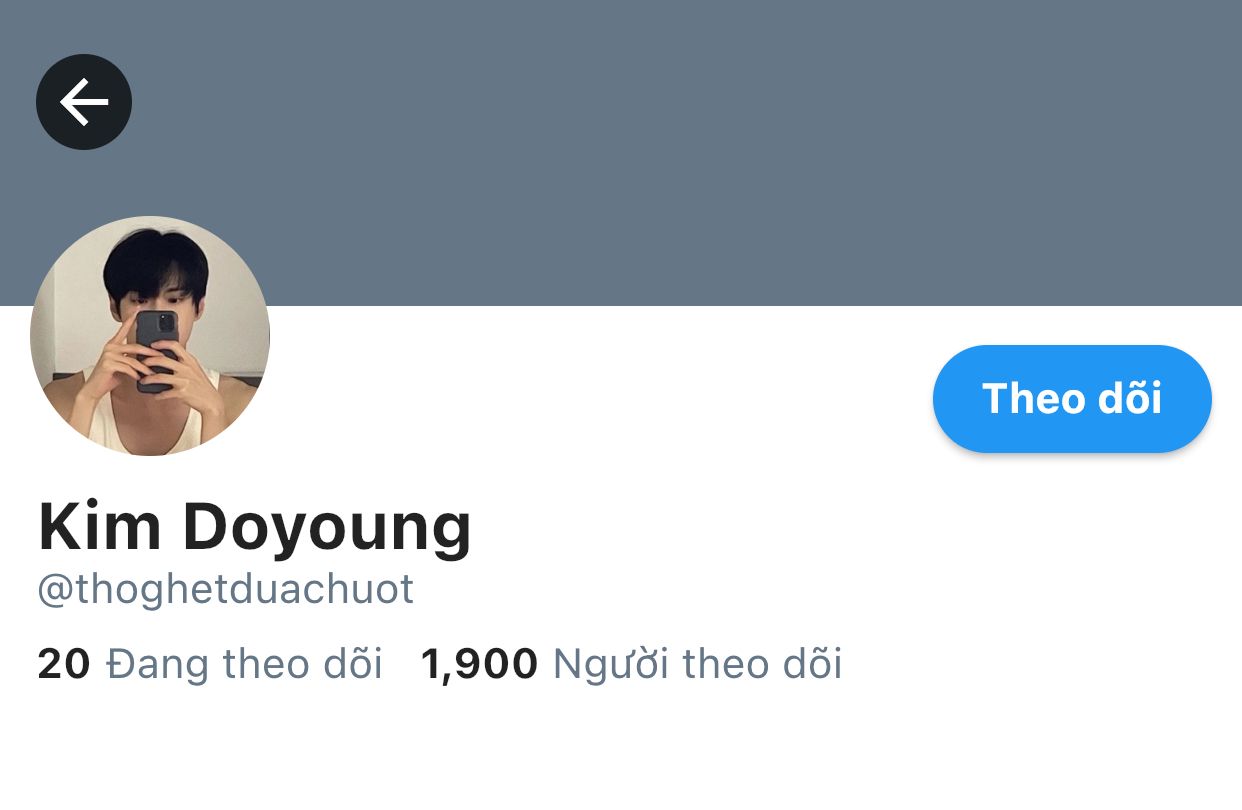This screenshot has width=1242, height=810.
Task: Go back using the left arrow icon
Action: tap(84, 102)
